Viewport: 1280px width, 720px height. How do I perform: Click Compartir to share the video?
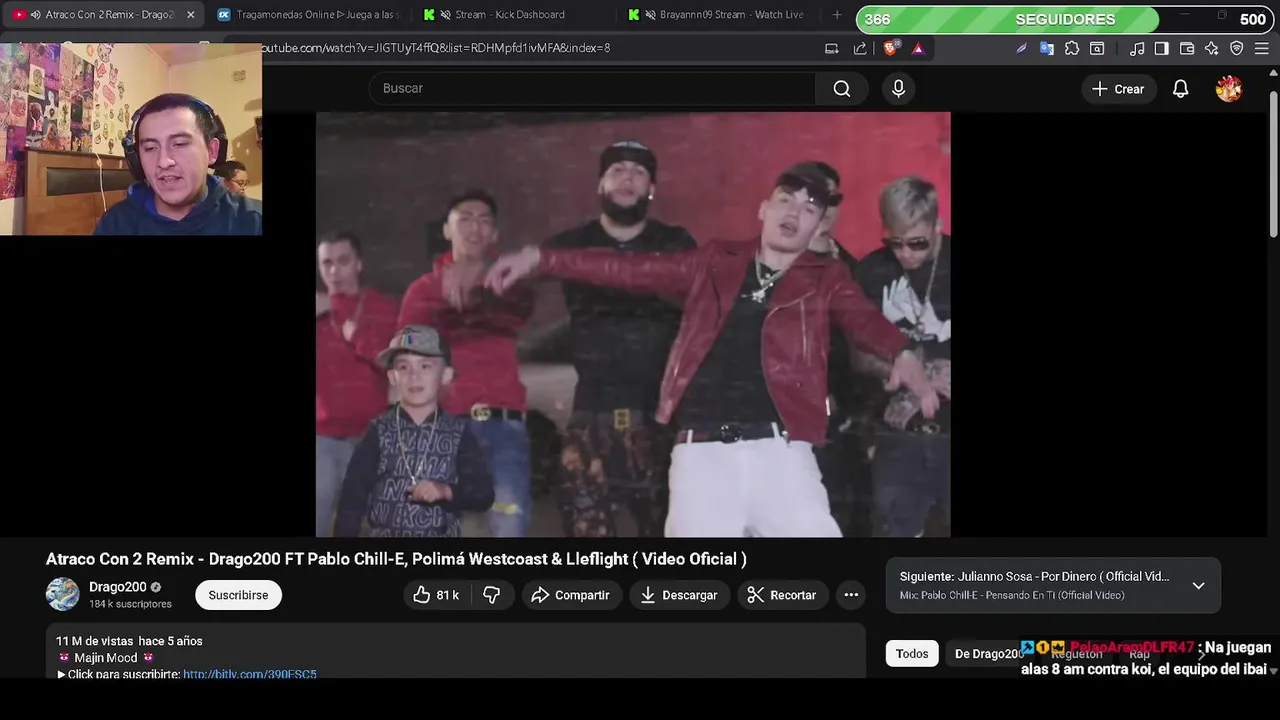[570, 595]
